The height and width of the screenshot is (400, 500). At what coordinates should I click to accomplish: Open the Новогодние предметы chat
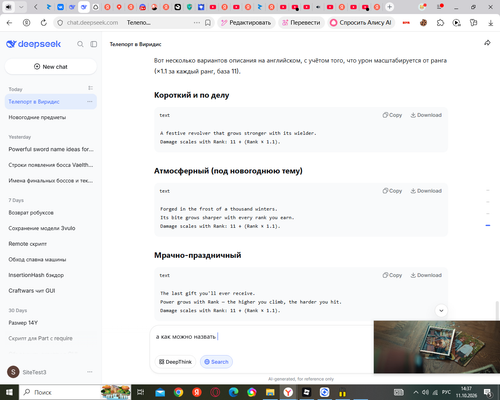[x=51, y=117]
